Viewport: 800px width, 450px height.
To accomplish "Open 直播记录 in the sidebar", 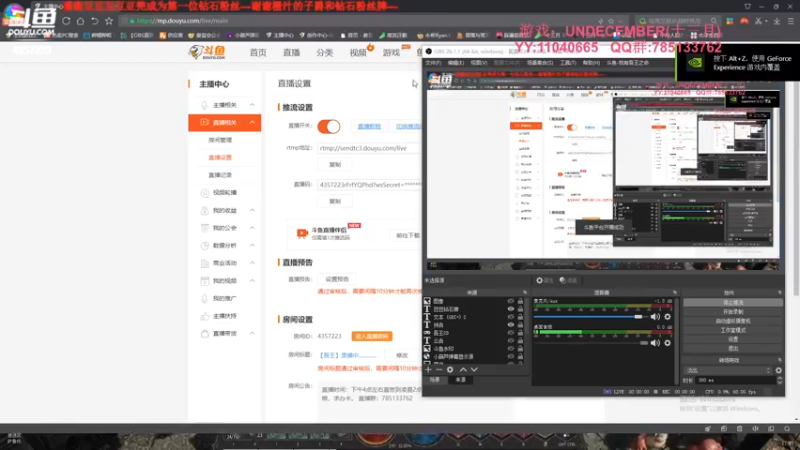I will (220, 175).
